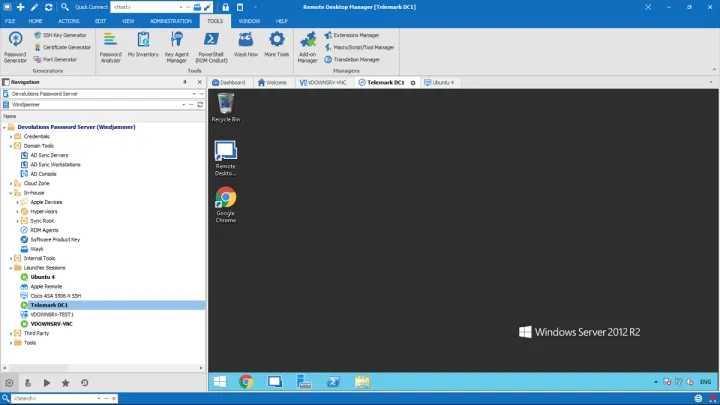Expand the Cloud Zone folder
The image size is (720, 405).
click(x=10, y=183)
